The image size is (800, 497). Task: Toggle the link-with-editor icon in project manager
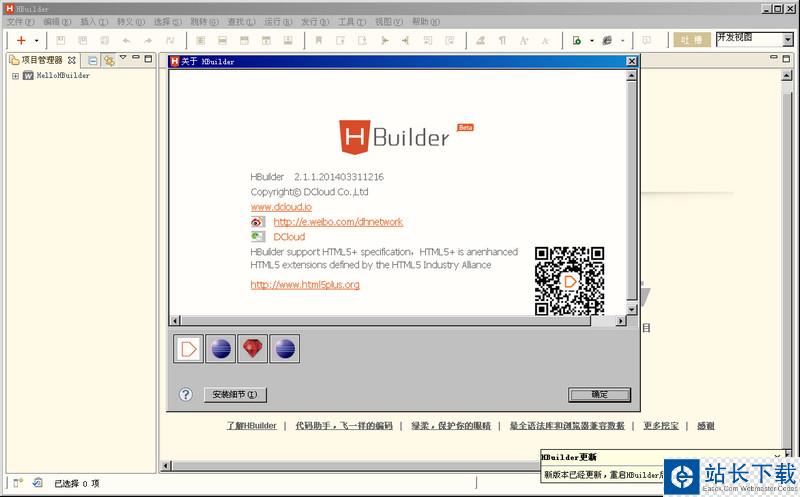pyautogui.click(x=109, y=61)
